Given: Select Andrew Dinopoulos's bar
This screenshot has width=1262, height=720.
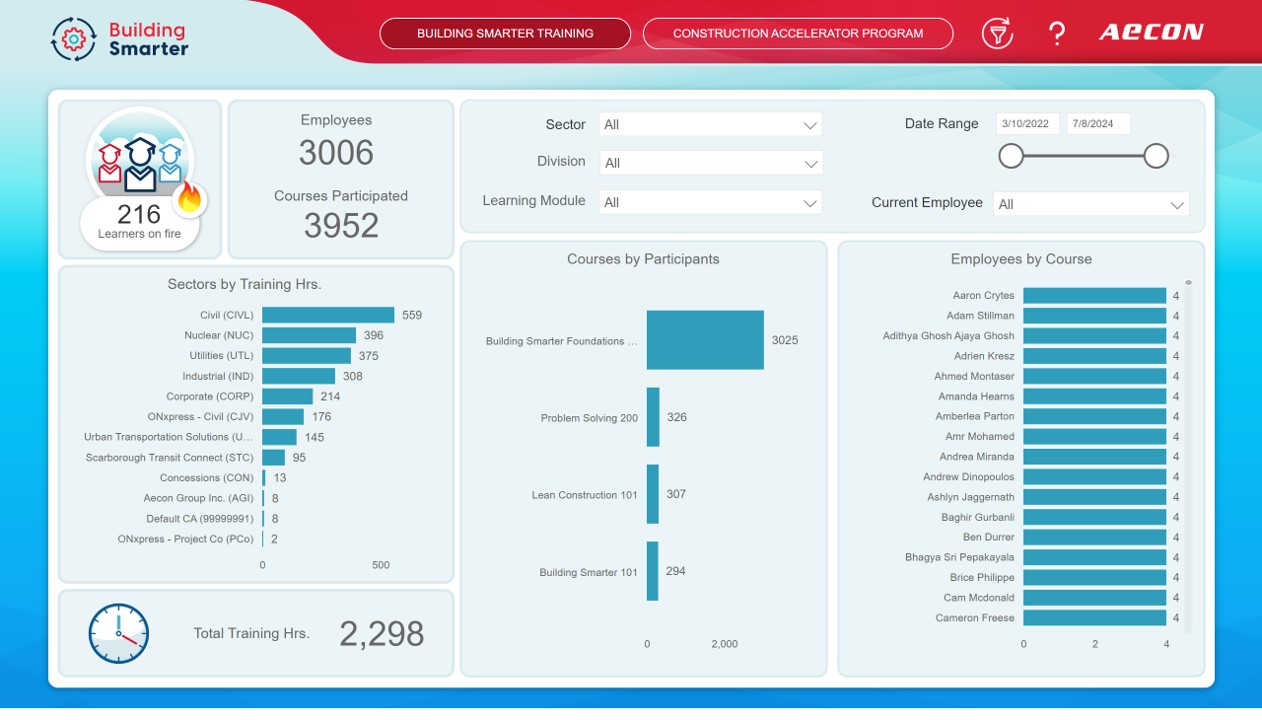Looking at the screenshot, I should [1094, 477].
